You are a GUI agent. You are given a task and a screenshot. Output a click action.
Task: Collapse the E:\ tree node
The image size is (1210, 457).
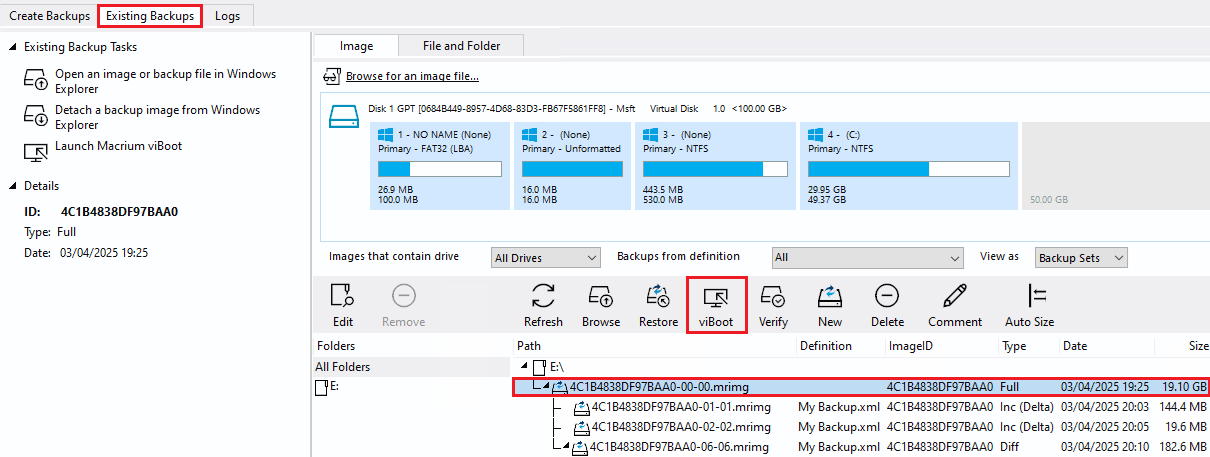tap(524, 367)
